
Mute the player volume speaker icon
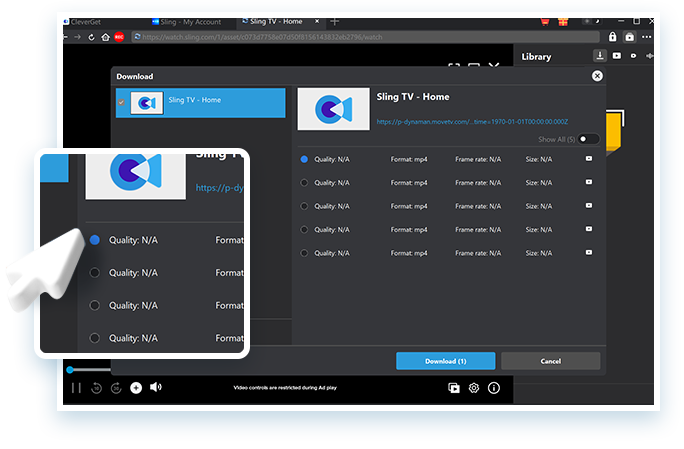coord(156,387)
